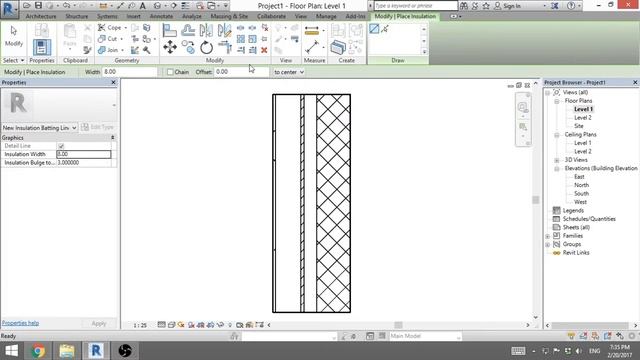The height and width of the screenshot is (360, 640).
Task: Collapse the Floor Plans tree node
Action: (x=556, y=101)
